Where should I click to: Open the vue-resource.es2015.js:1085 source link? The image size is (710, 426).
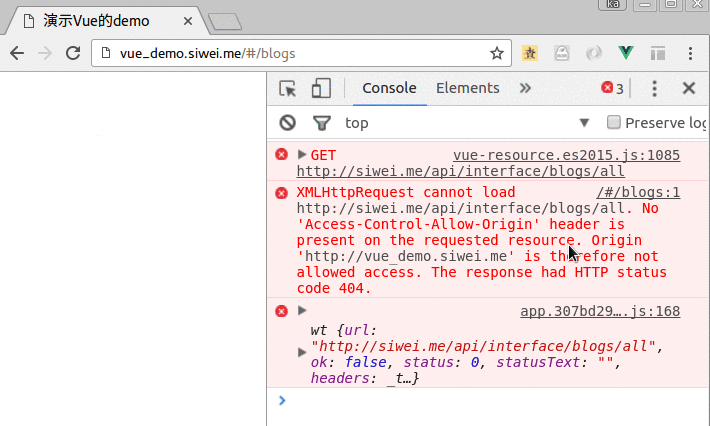coord(566,155)
